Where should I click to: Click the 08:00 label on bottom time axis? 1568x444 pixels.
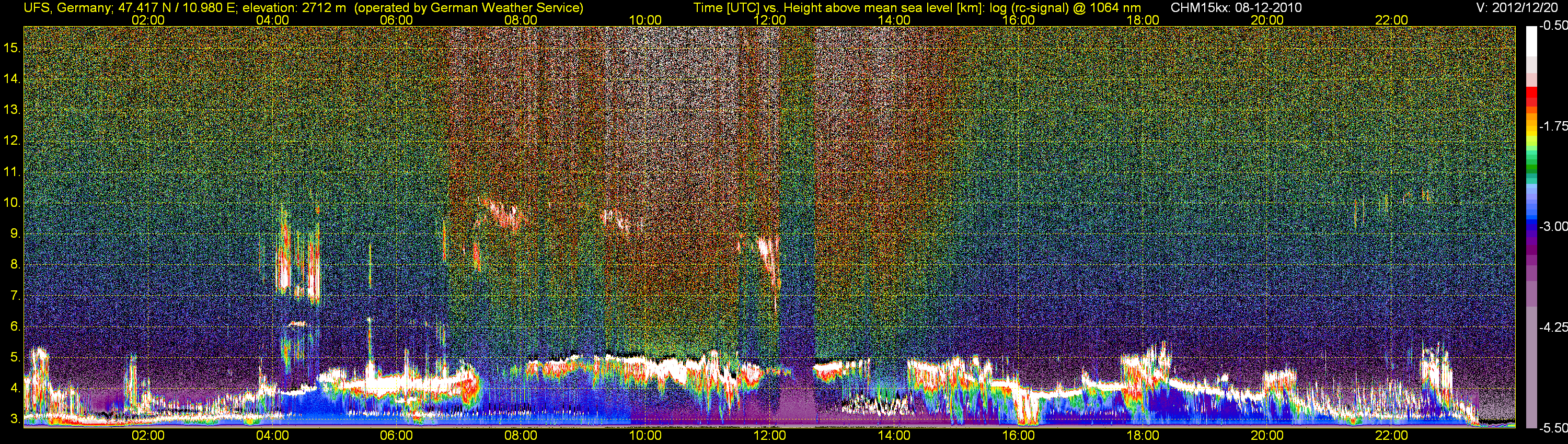[521, 436]
